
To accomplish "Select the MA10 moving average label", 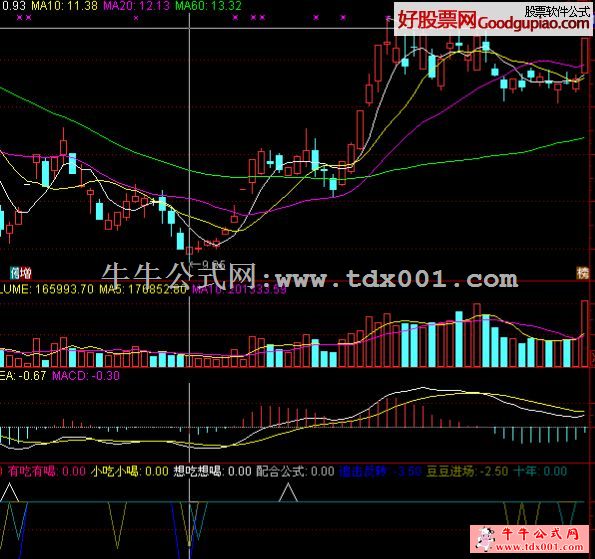I will [65, 6].
